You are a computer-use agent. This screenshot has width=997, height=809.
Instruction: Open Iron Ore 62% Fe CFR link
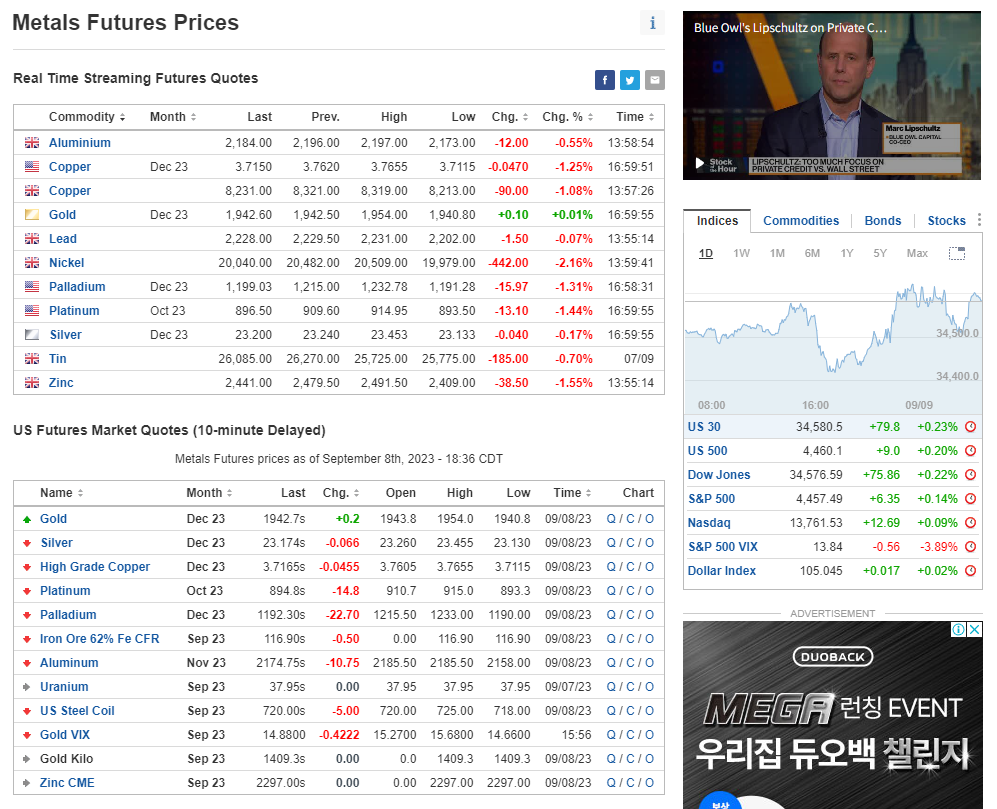99,639
